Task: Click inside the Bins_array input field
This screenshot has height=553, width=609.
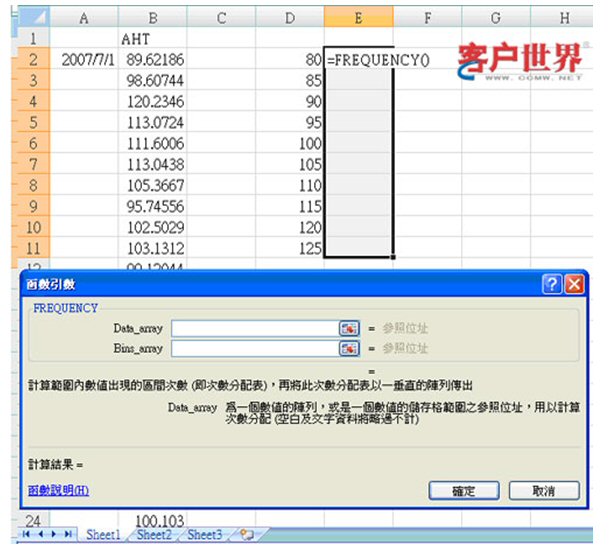Action: tap(255, 348)
